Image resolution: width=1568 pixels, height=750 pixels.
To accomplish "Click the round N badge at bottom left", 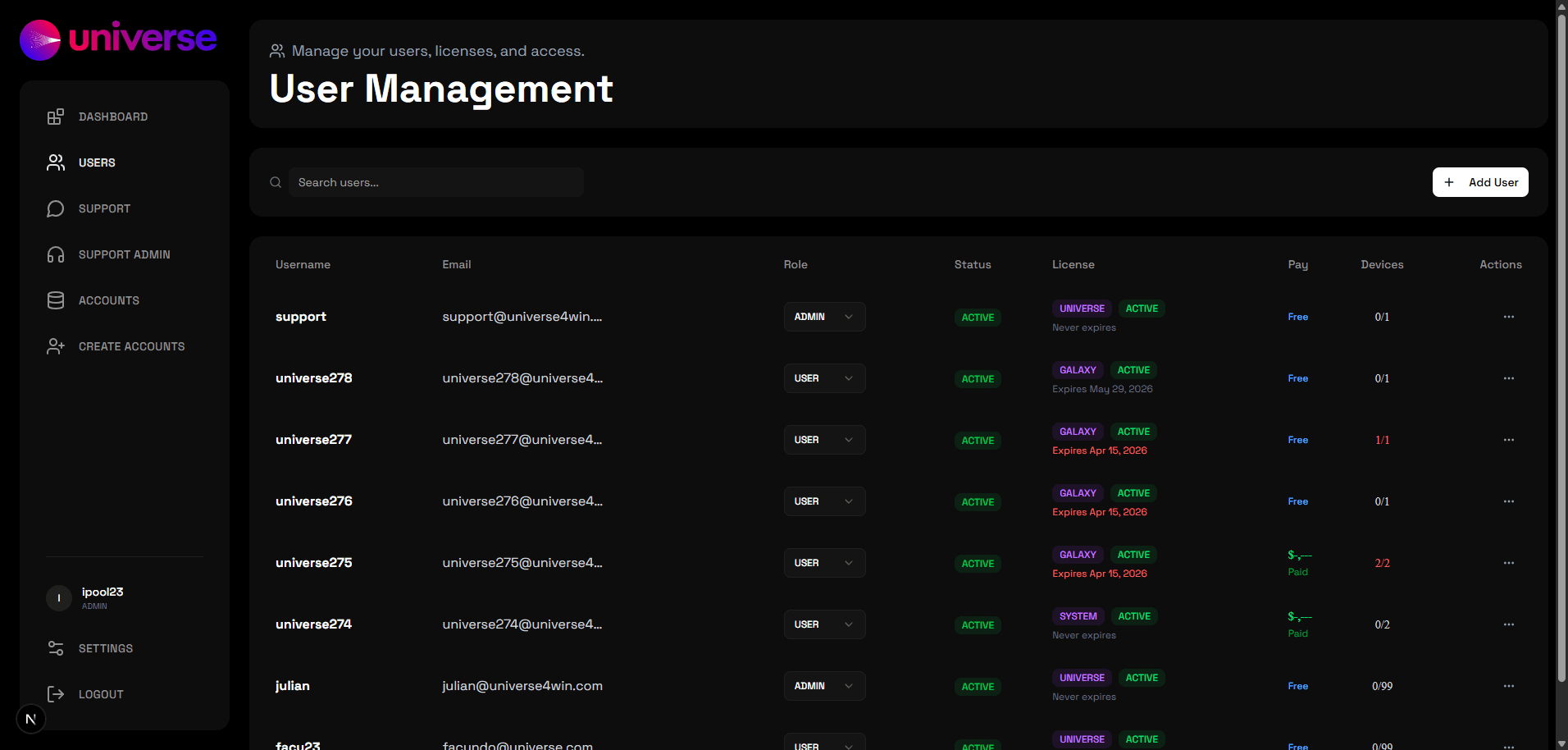I will point(31,719).
